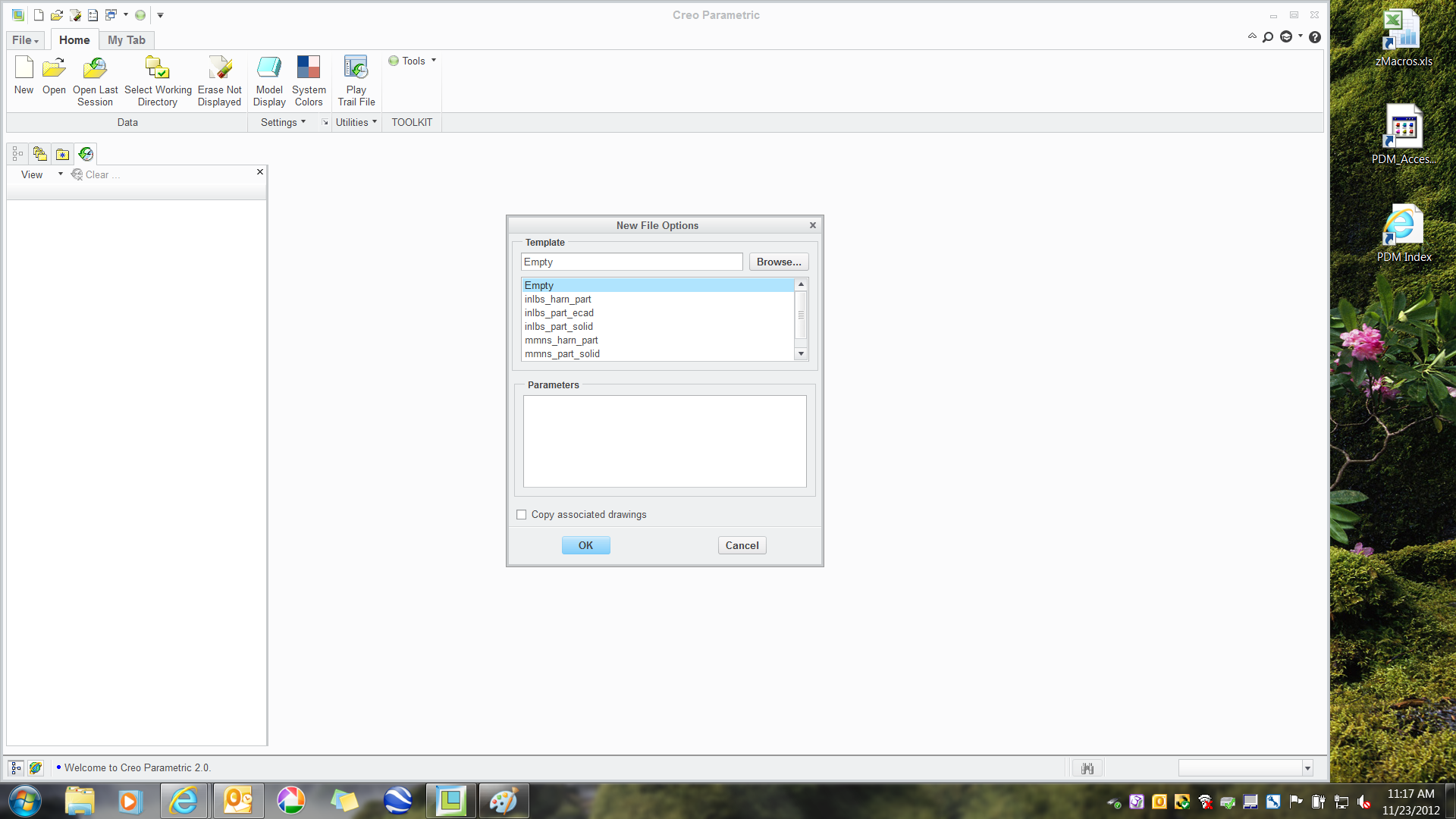Select inlbs_harn_part template
1456x819 pixels.
click(x=657, y=299)
